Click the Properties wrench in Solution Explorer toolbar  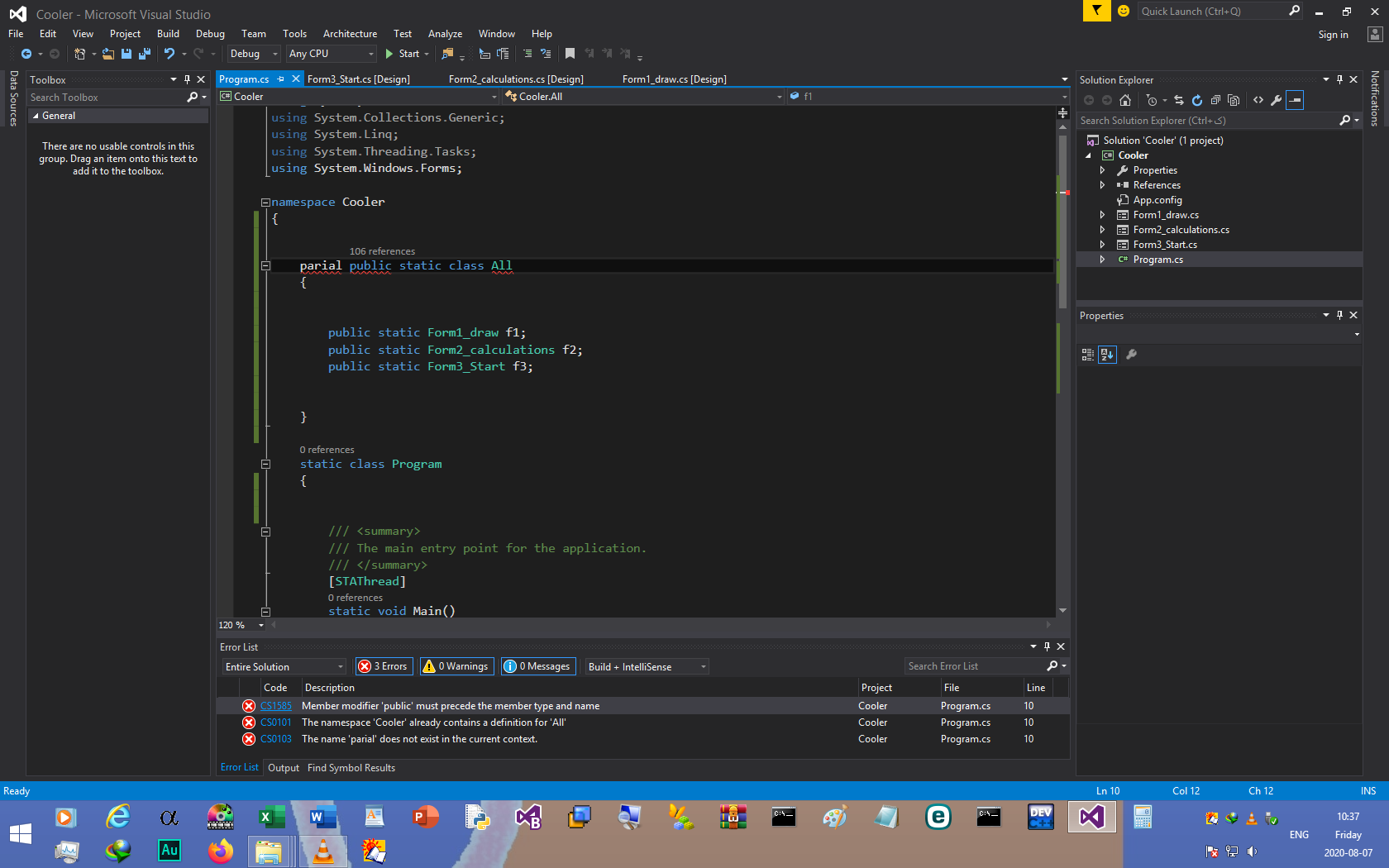[x=1277, y=100]
